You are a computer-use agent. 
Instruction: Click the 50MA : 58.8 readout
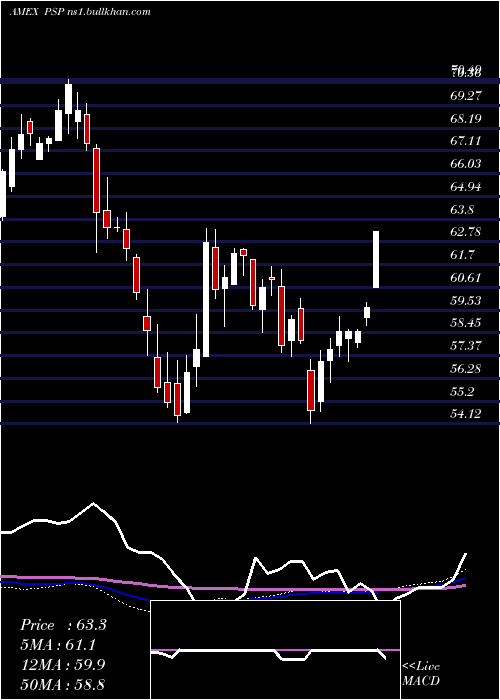(x=63, y=684)
